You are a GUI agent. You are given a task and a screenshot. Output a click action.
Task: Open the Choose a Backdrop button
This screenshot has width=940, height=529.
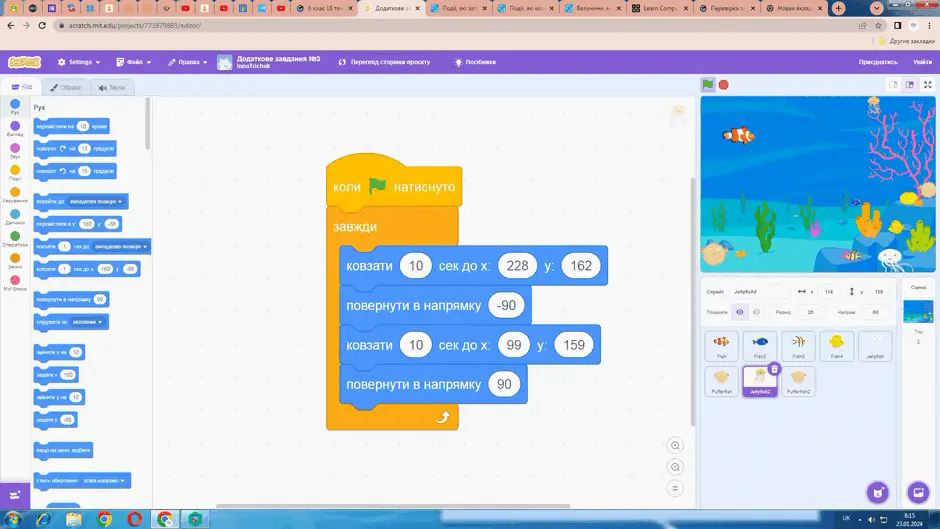pos(918,492)
